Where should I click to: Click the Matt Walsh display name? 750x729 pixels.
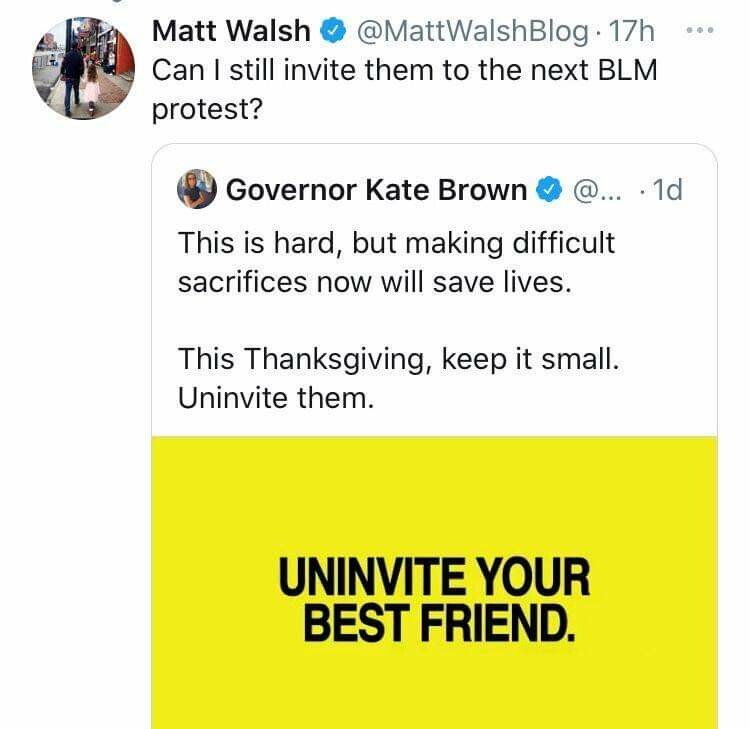click(231, 31)
